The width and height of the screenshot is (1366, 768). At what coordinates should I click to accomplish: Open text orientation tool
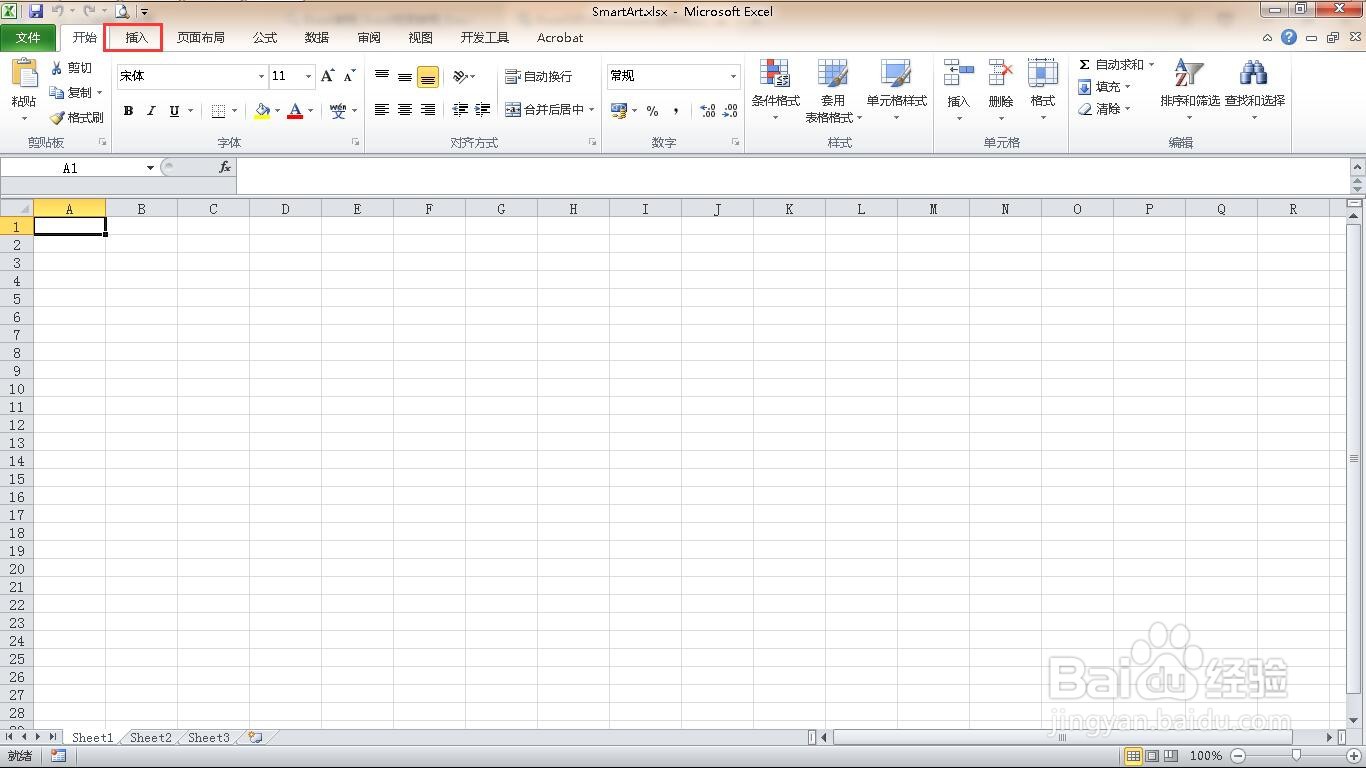(x=460, y=76)
